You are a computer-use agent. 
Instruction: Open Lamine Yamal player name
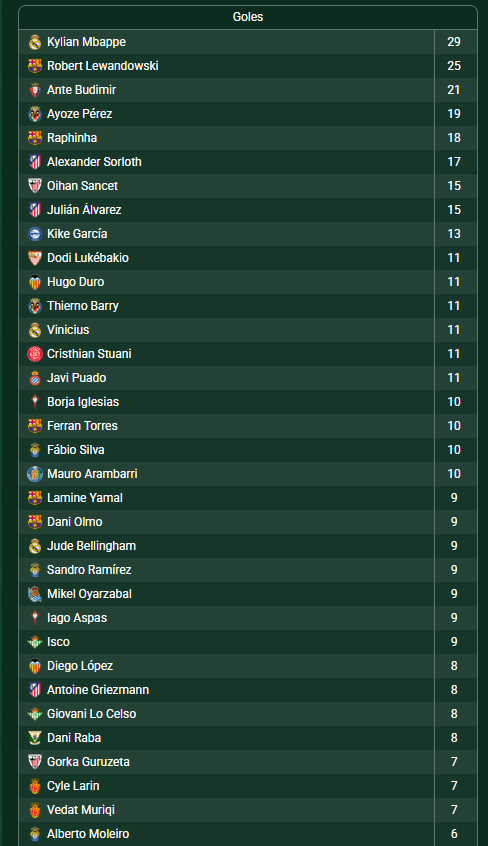tap(85, 497)
